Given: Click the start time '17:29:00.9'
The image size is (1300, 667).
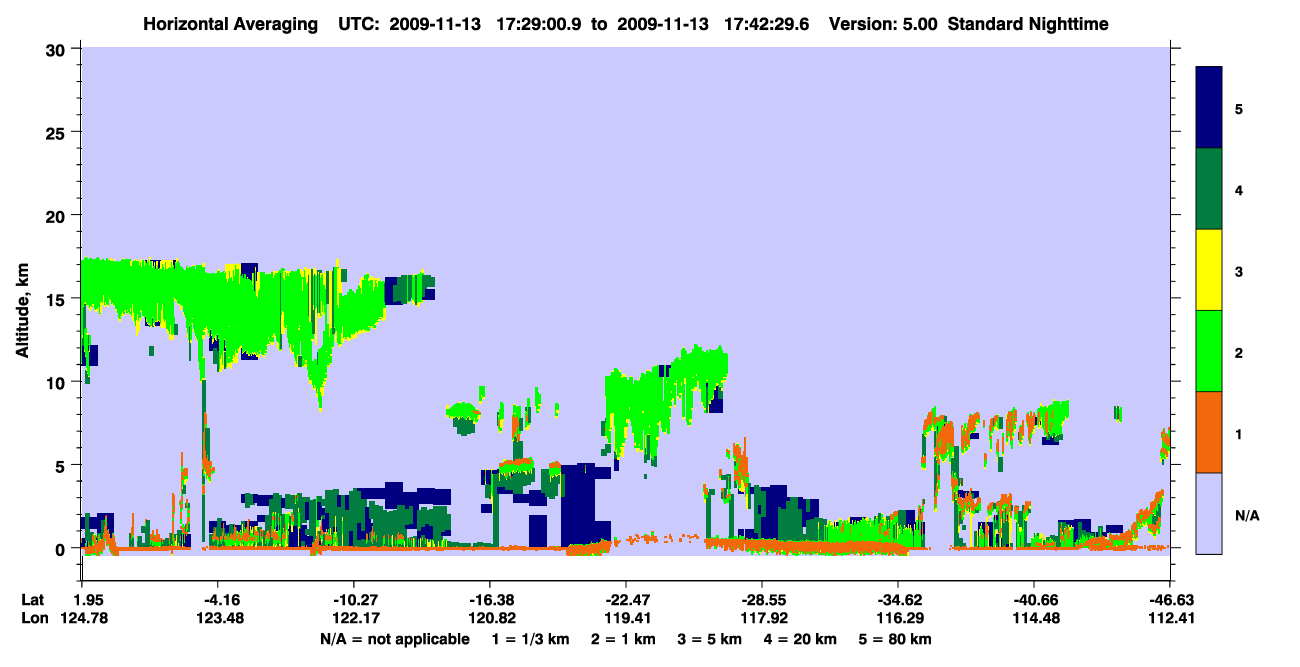Looking at the screenshot, I should coord(540,23).
